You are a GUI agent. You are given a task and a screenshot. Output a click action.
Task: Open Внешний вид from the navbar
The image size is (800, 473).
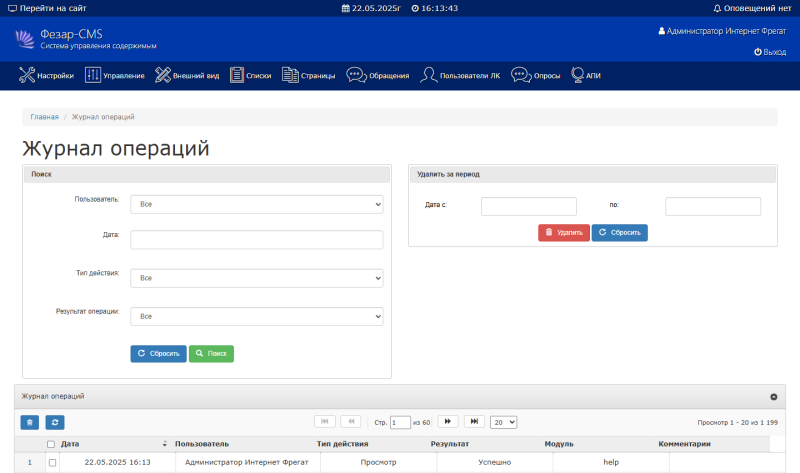pos(163,75)
